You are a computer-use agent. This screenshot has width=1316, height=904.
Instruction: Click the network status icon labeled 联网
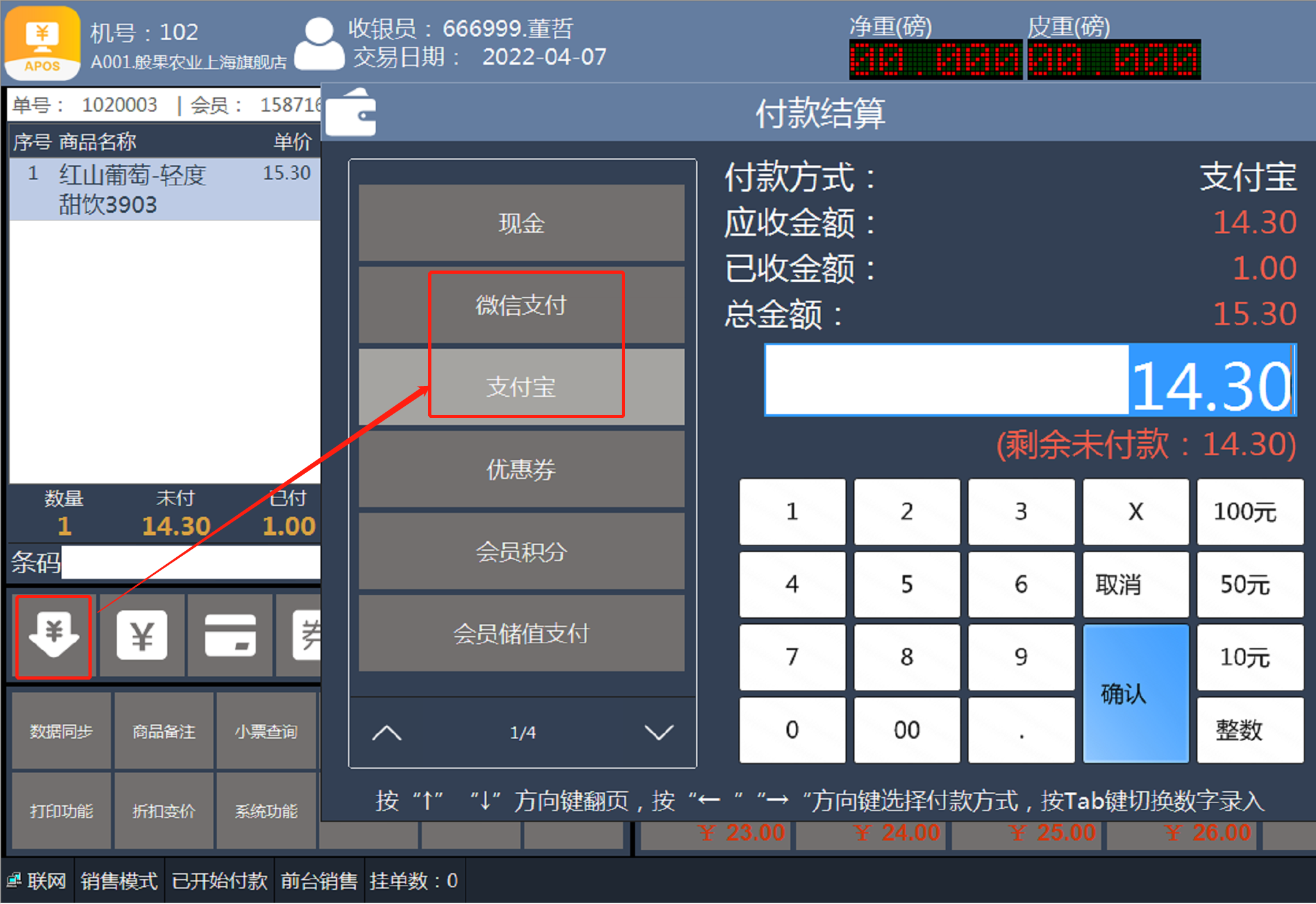click(14, 880)
